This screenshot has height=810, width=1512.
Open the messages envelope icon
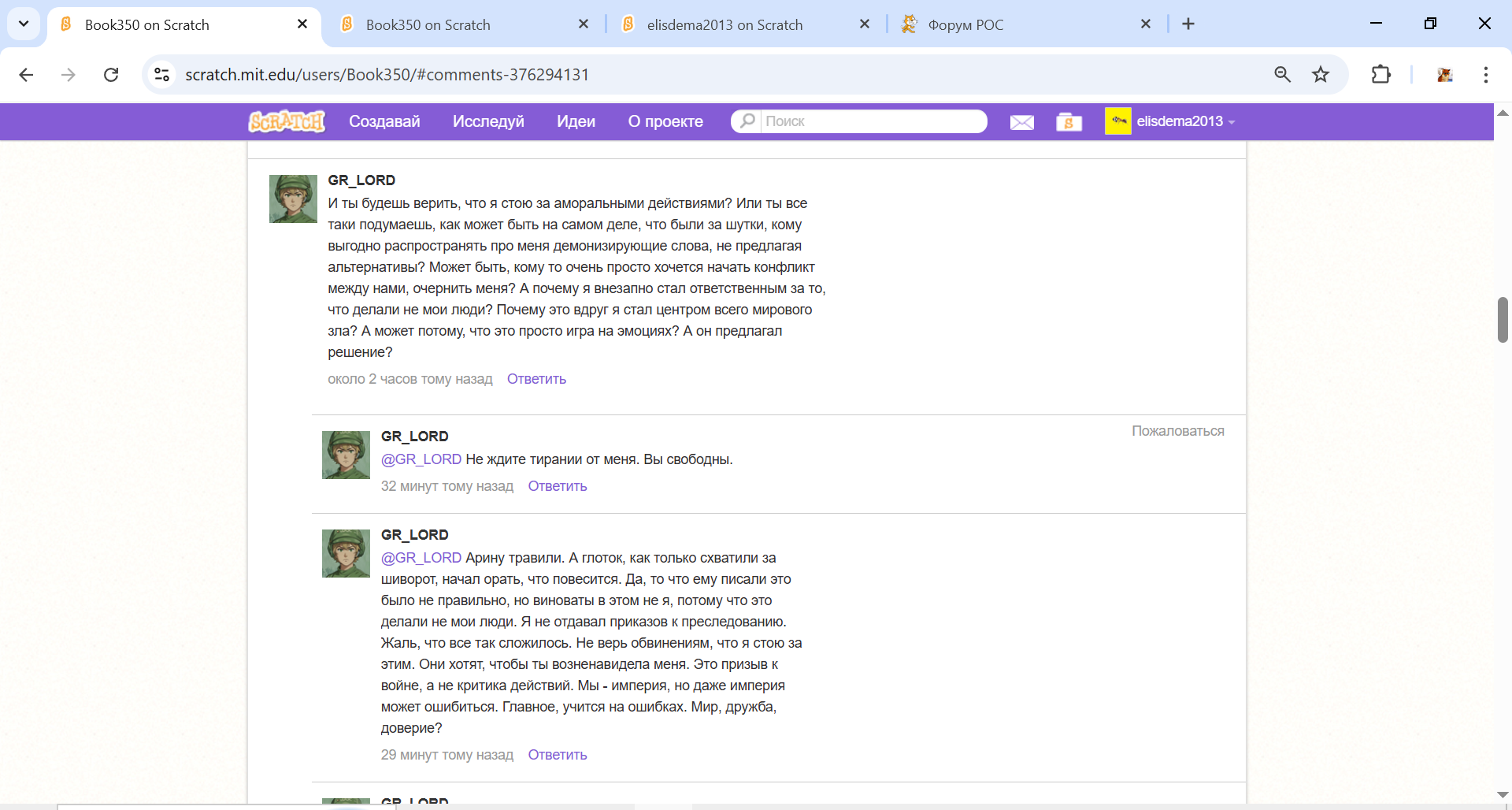click(1021, 122)
